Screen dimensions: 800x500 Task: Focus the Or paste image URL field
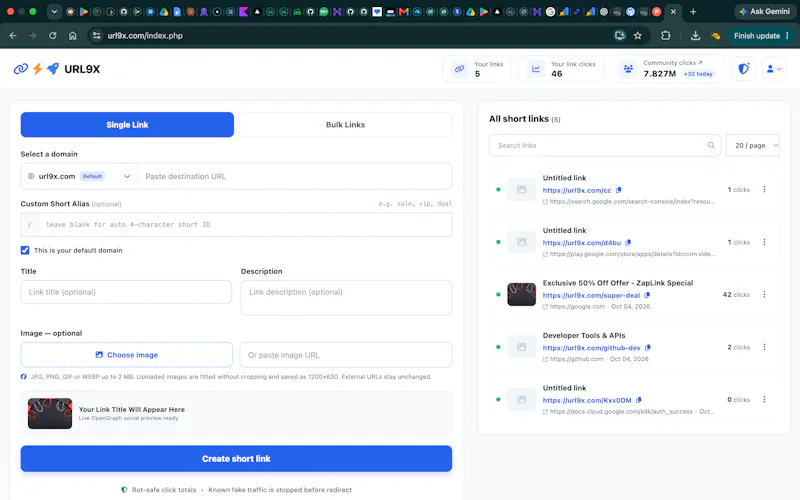click(x=346, y=355)
